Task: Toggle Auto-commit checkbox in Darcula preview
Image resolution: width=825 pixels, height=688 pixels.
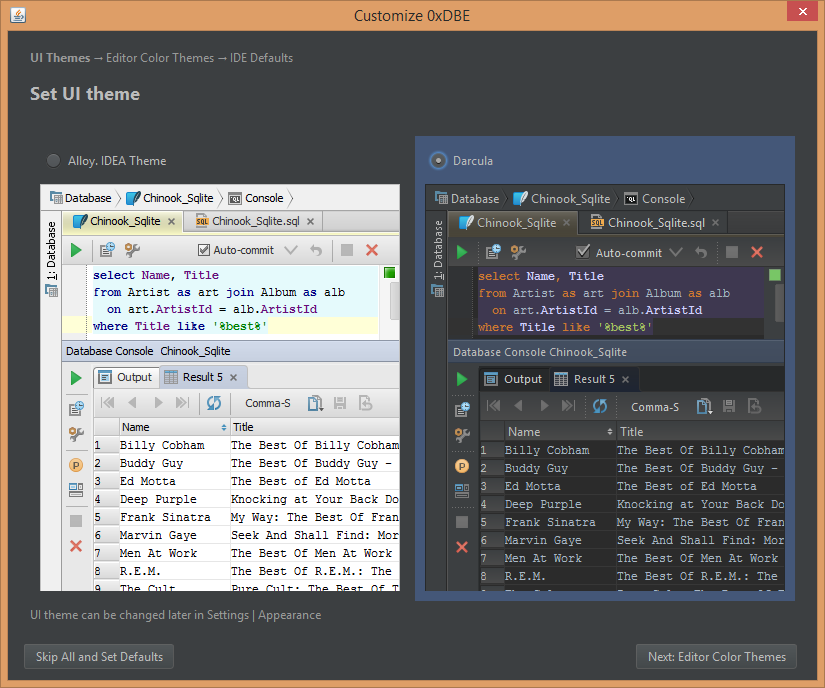Action: point(583,252)
